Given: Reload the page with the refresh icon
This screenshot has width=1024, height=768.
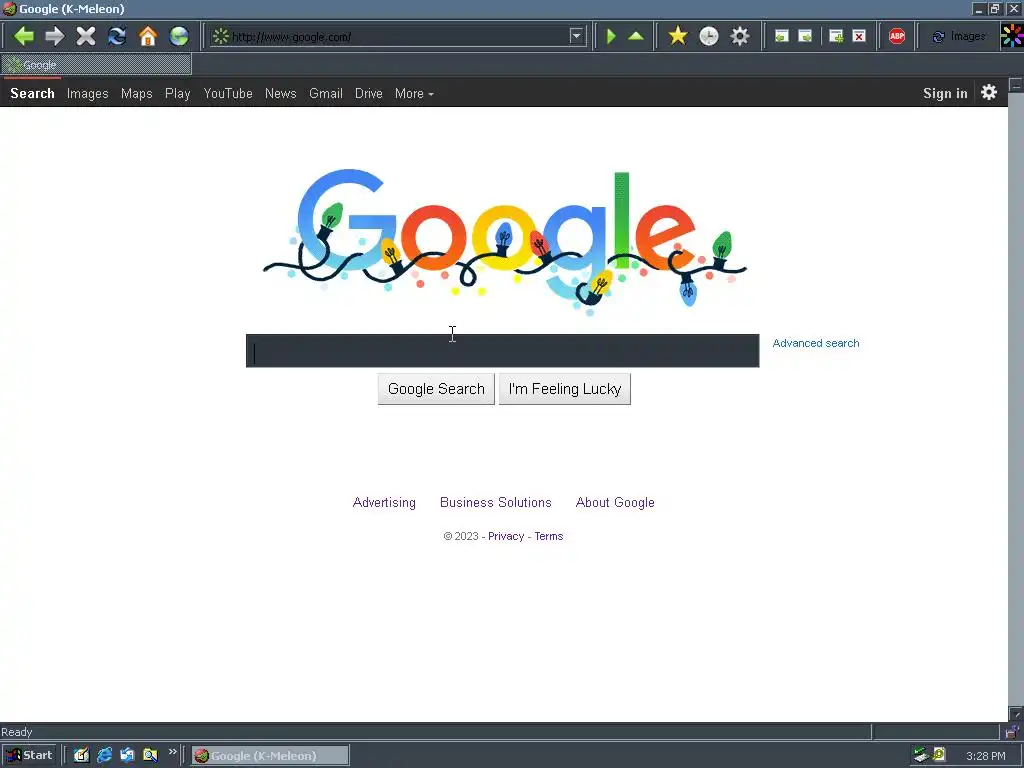Looking at the screenshot, I should pyautogui.click(x=117, y=36).
